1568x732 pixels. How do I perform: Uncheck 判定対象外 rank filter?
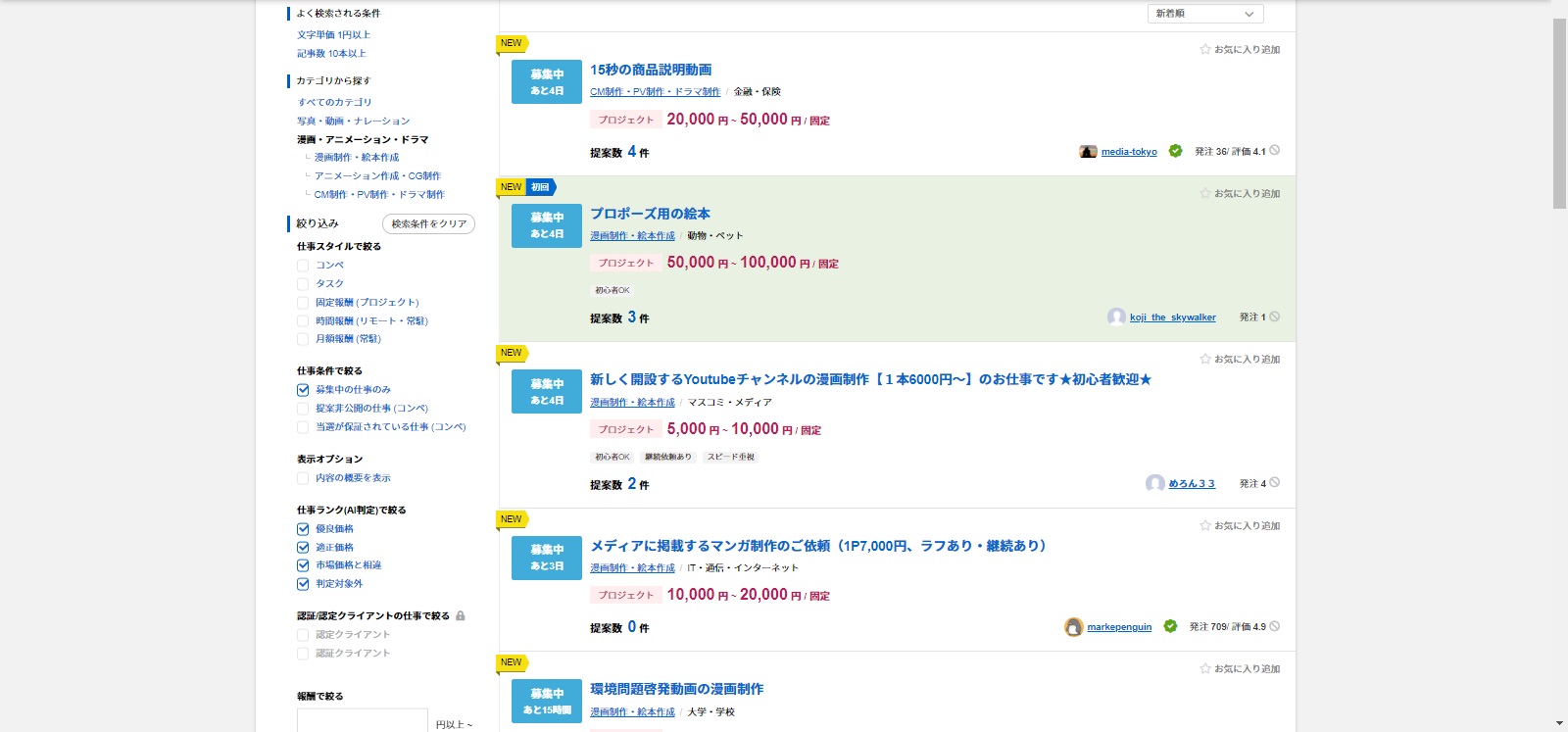click(x=303, y=584)
